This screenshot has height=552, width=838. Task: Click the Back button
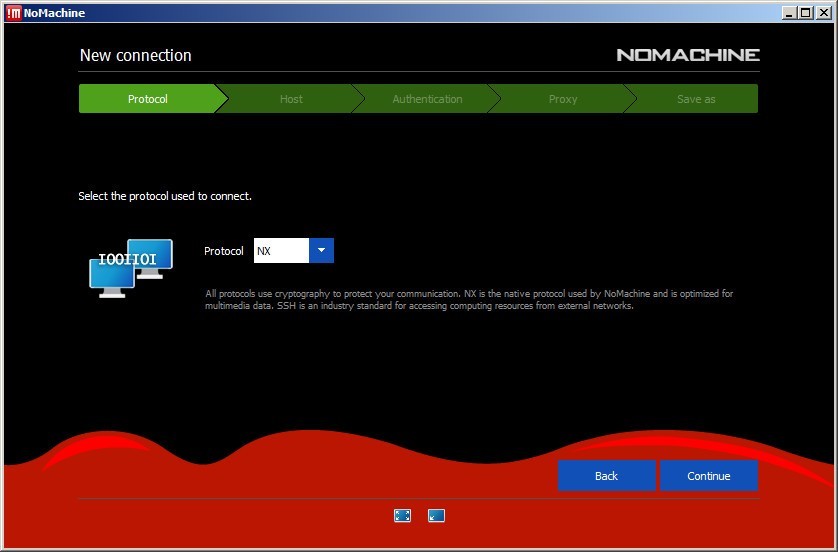[607, 476]
